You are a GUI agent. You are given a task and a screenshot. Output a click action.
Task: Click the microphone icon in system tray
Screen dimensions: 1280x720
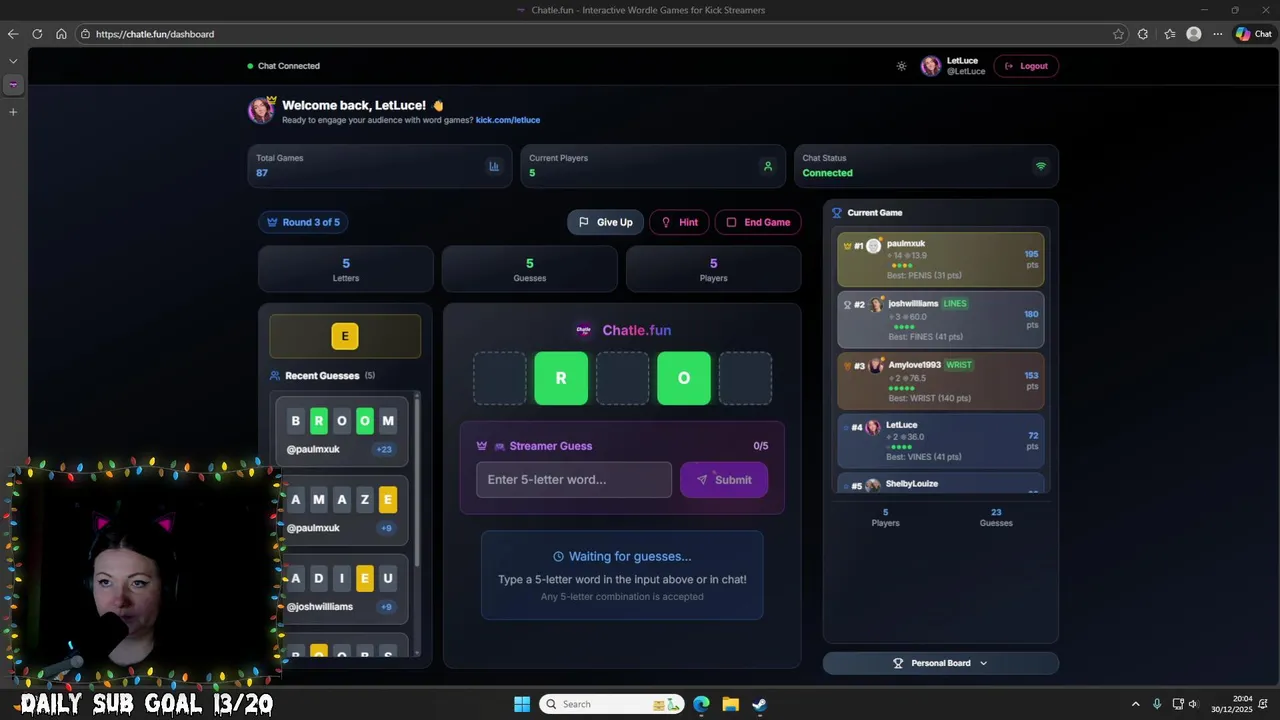point(1157,704)
